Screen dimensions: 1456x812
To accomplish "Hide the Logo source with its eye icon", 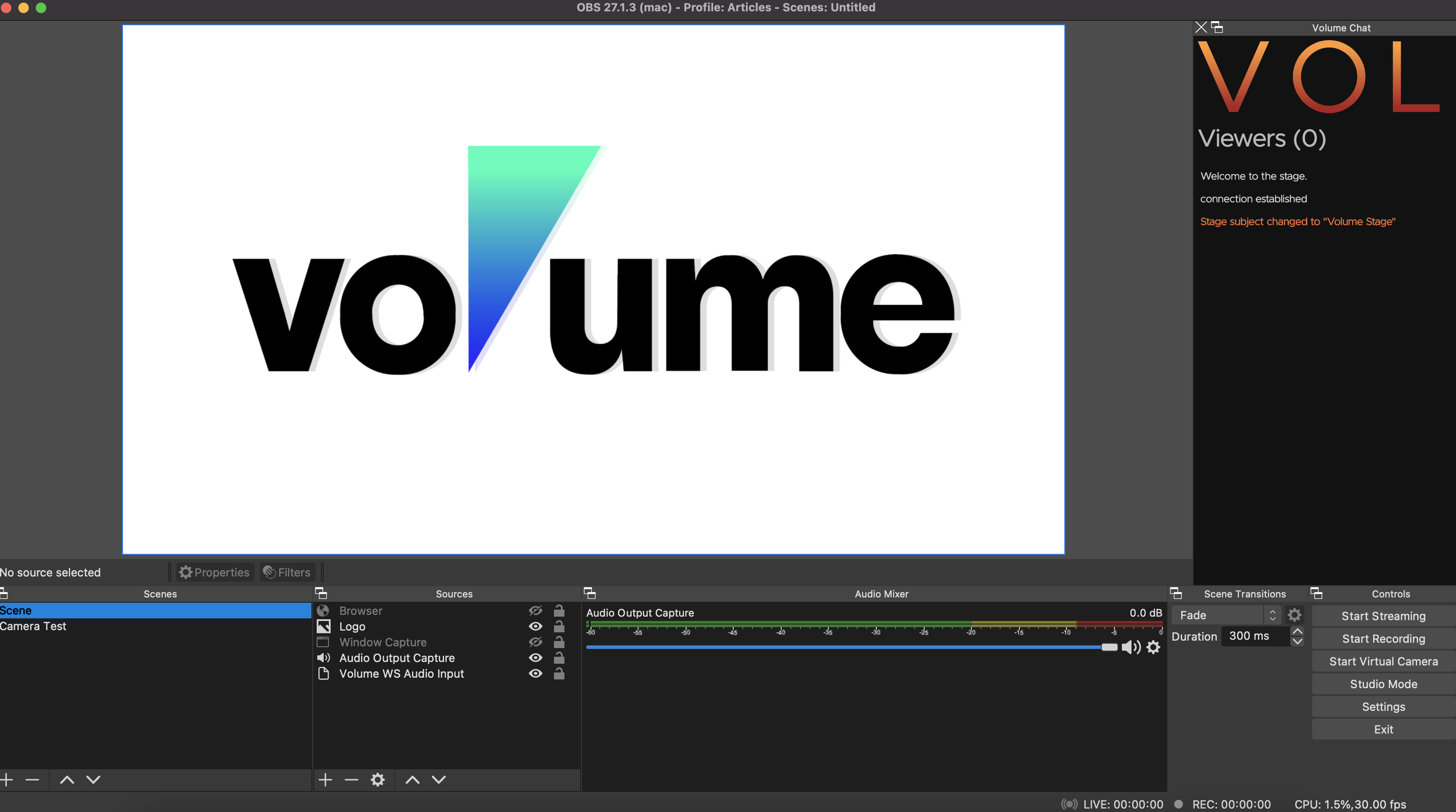I will [535, 626].
